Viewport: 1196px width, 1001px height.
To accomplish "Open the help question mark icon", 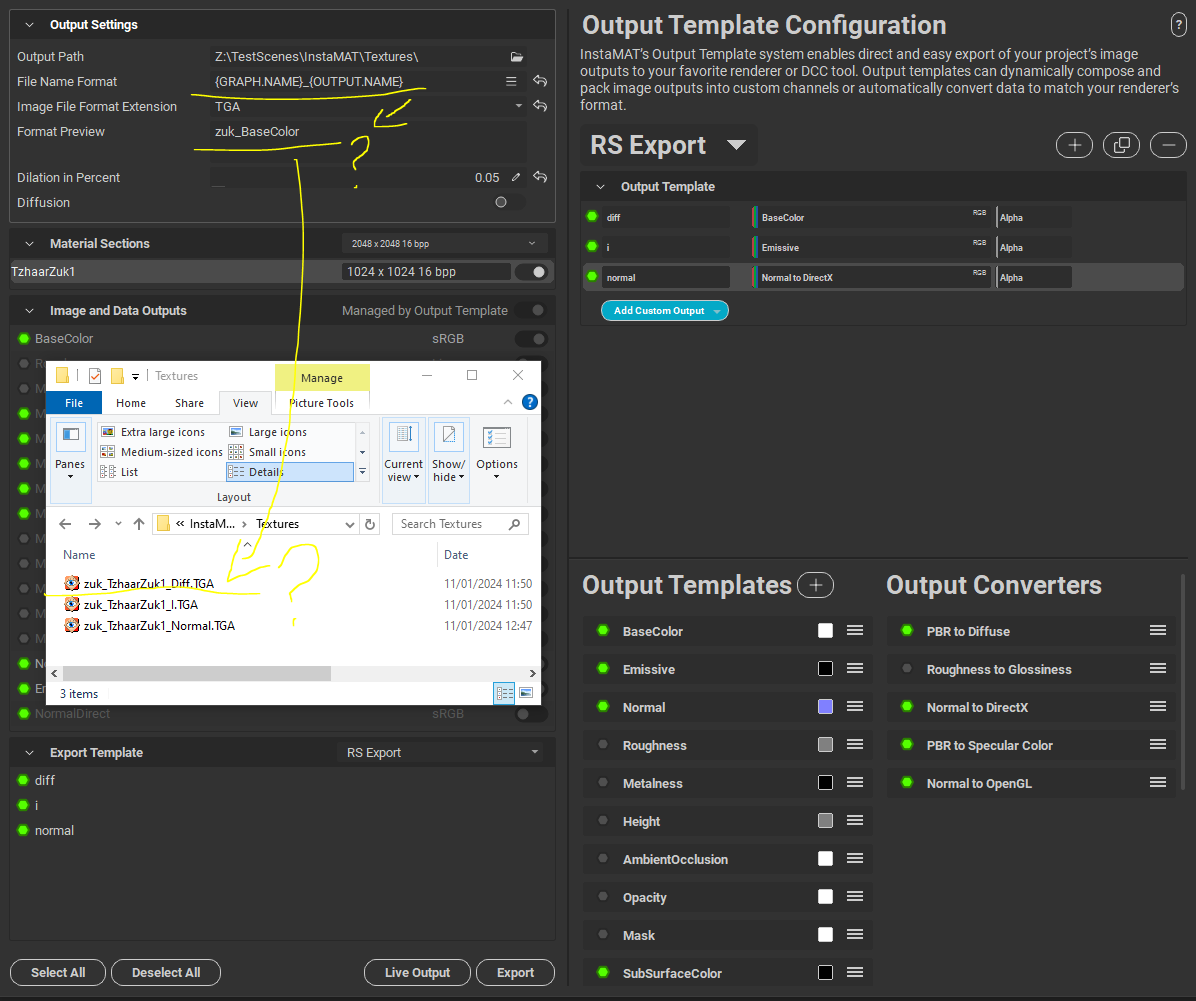I will [1179, 26].
